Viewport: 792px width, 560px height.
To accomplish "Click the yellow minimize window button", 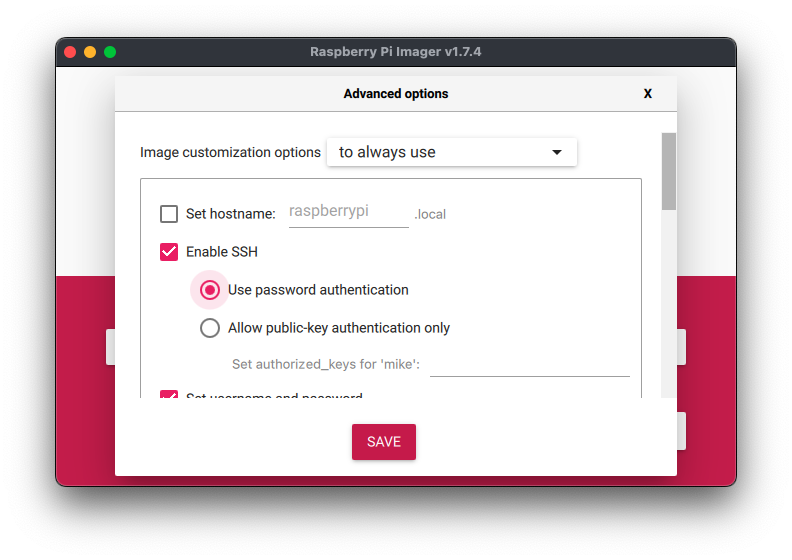I will click(90, 52).
